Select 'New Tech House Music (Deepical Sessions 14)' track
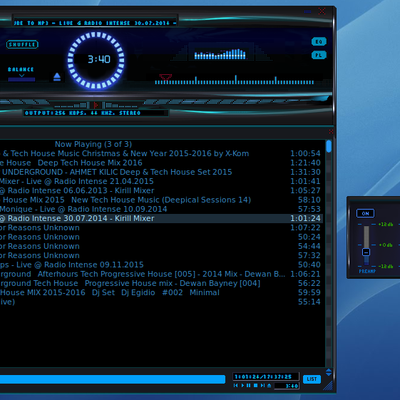Viewport: 400px width, 400px height. click(161, 200)
